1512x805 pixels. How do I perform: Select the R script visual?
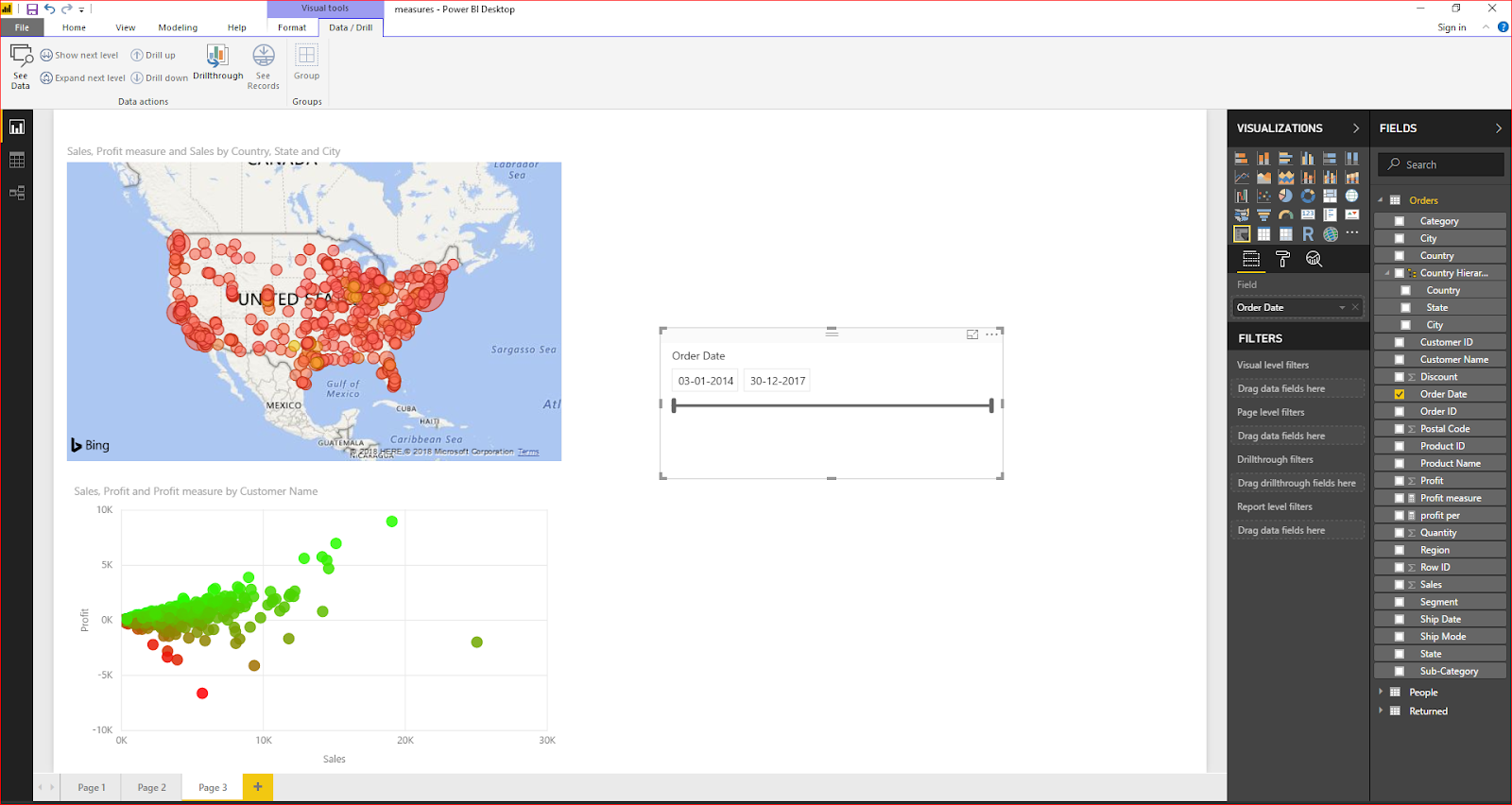click(x=1308, y=234)
